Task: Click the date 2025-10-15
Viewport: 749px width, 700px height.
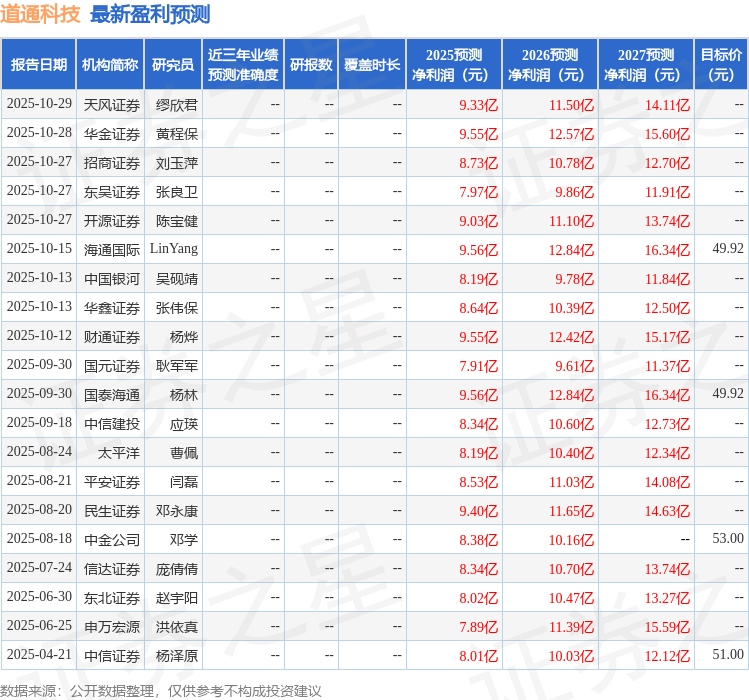Action: (39, 248)
